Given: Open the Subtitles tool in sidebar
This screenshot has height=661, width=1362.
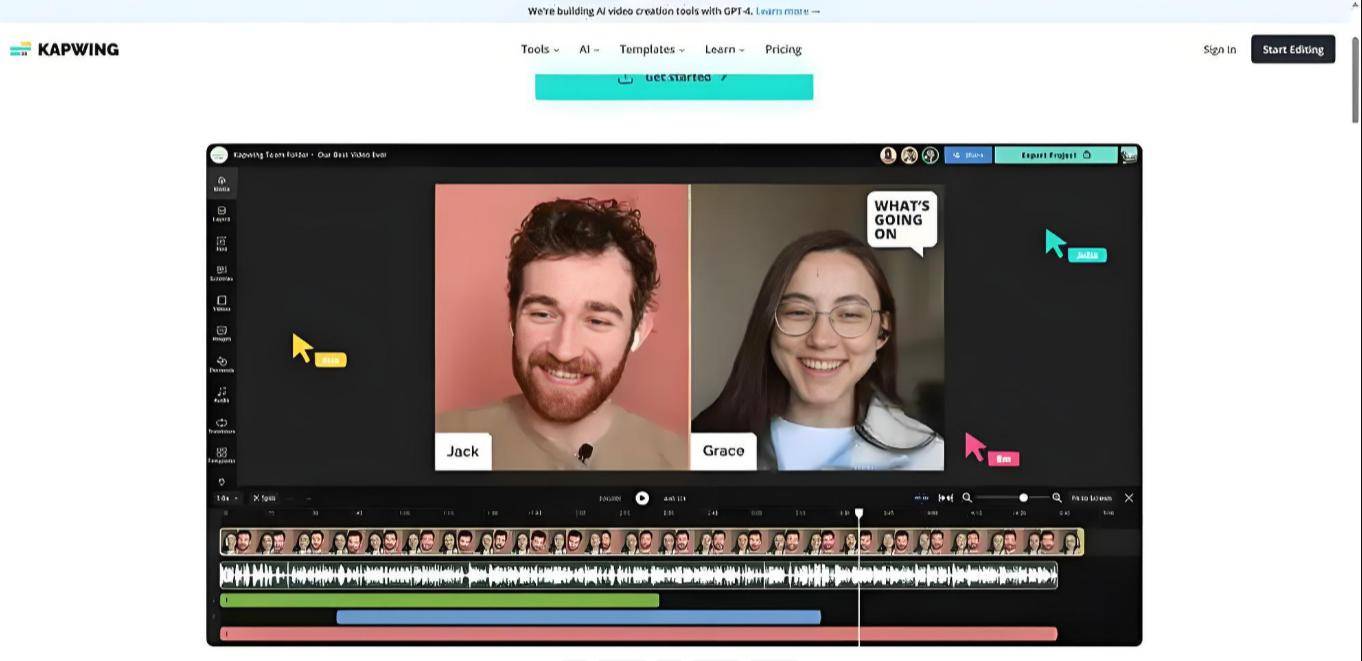Looking at the screenshot, I should tap(221, 273).
